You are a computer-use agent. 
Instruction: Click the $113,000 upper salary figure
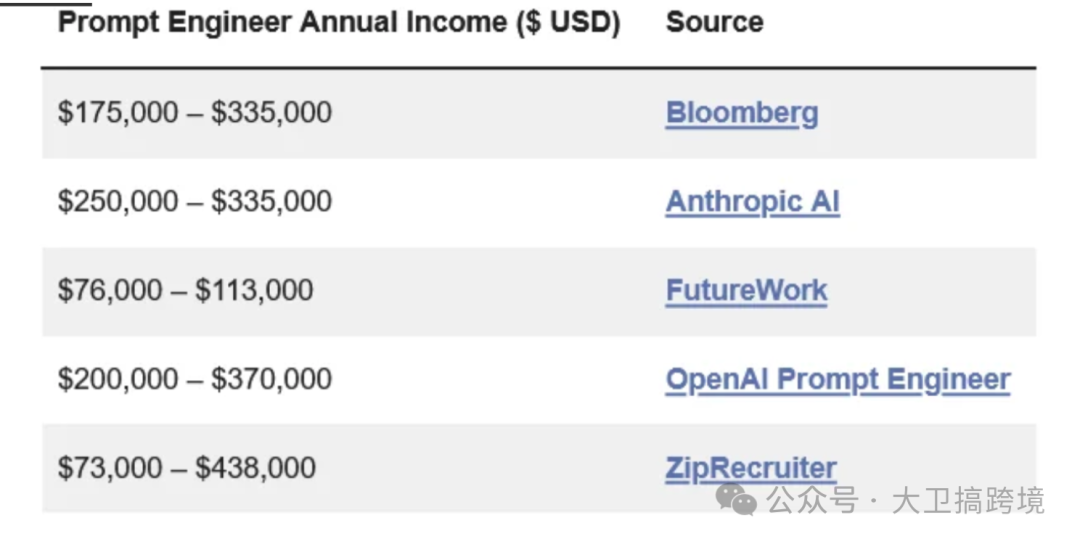click(x=254, y=290)
